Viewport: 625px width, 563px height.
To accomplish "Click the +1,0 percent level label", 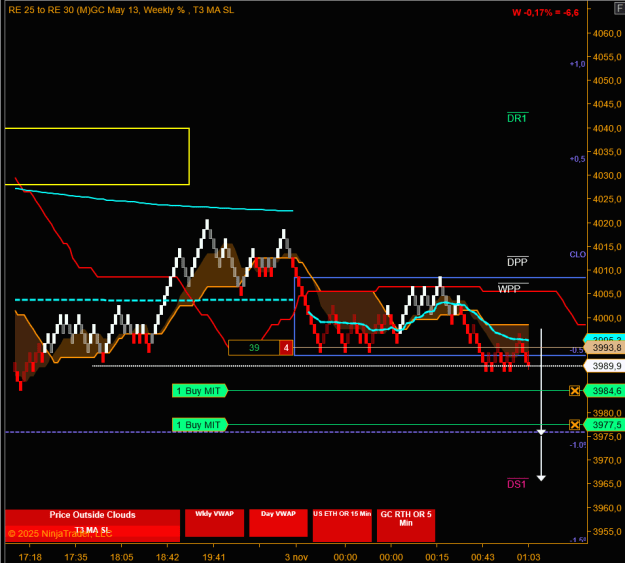I will tap(578, 64).
